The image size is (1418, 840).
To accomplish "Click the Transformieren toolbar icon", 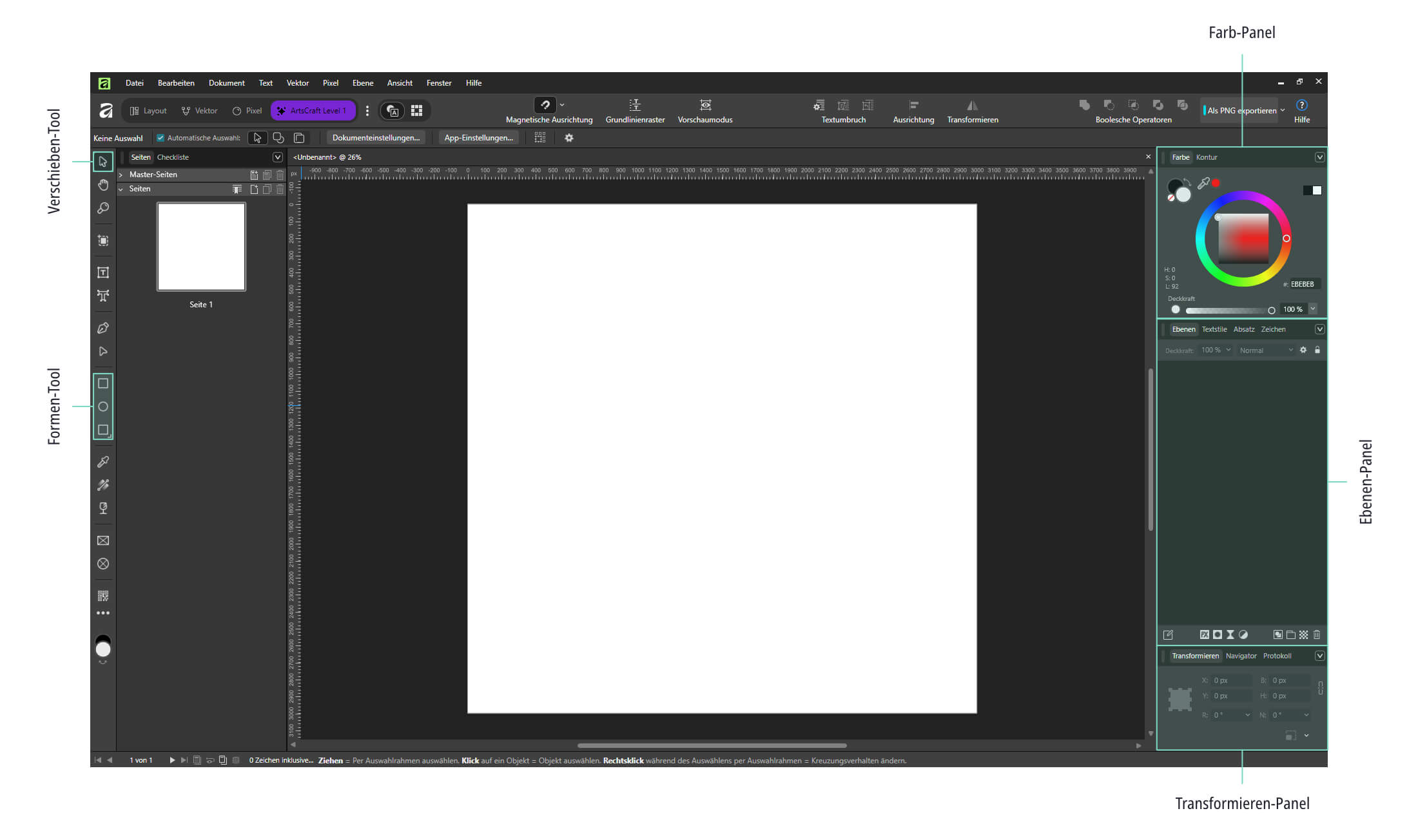I will [972, 111].
